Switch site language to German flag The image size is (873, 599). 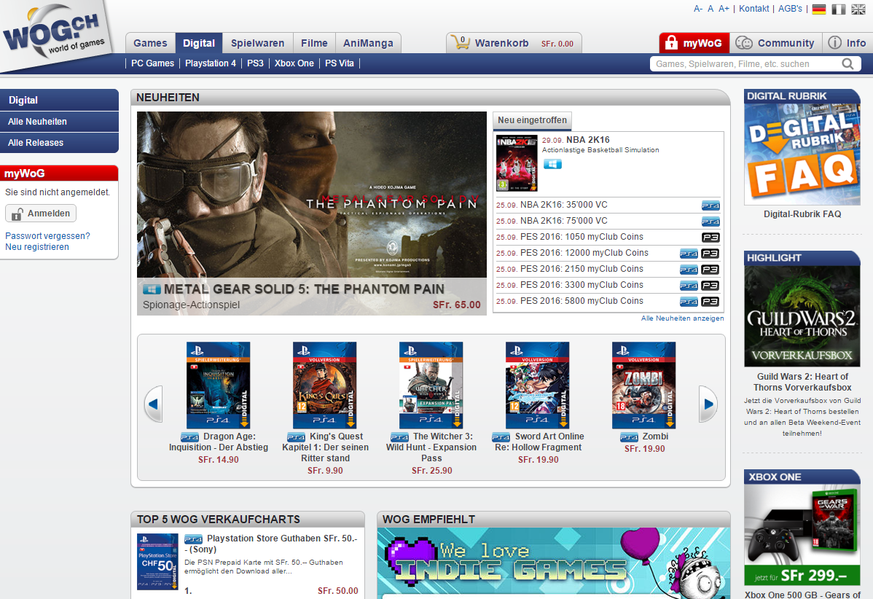819,9
